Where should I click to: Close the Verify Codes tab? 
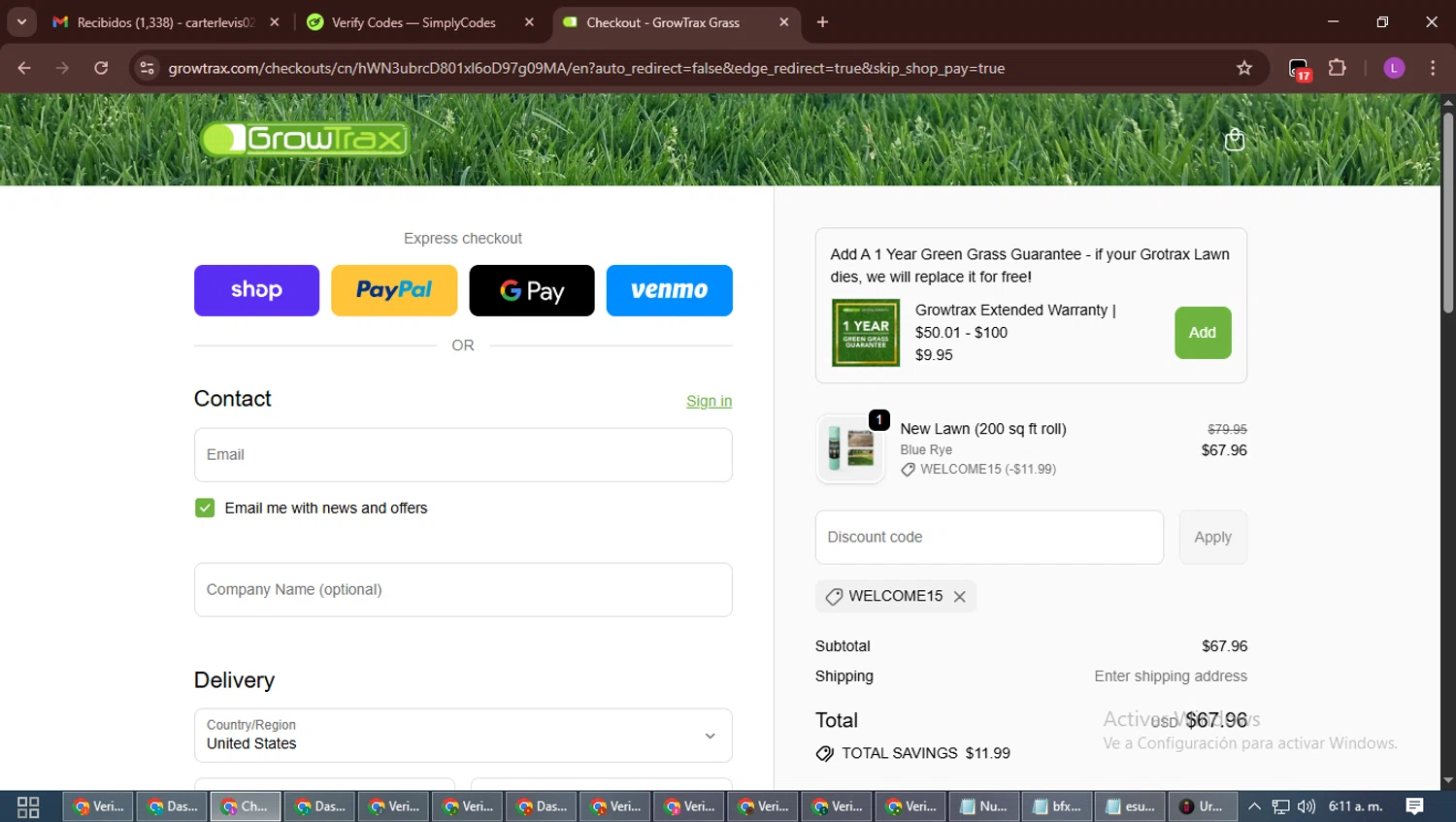pos(529,22)
